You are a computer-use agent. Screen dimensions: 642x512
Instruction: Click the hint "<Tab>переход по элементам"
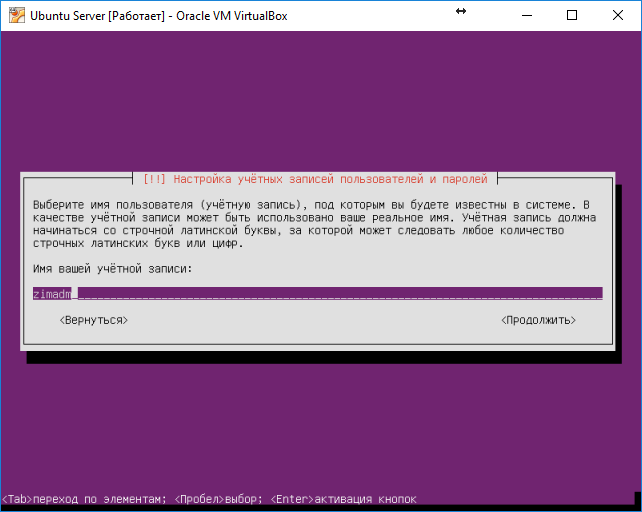83,499
